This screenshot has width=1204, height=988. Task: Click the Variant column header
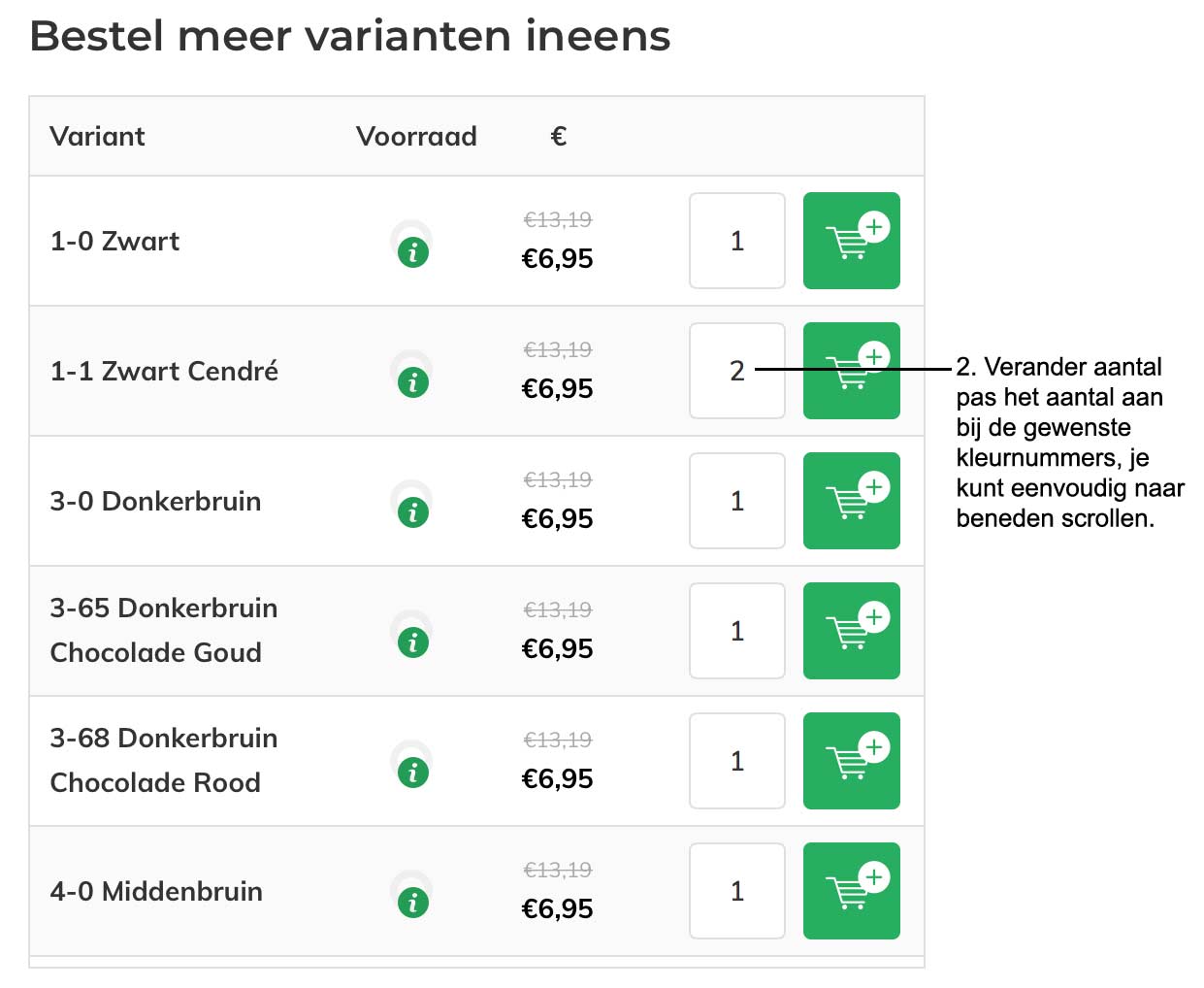[x=97, y=136]
